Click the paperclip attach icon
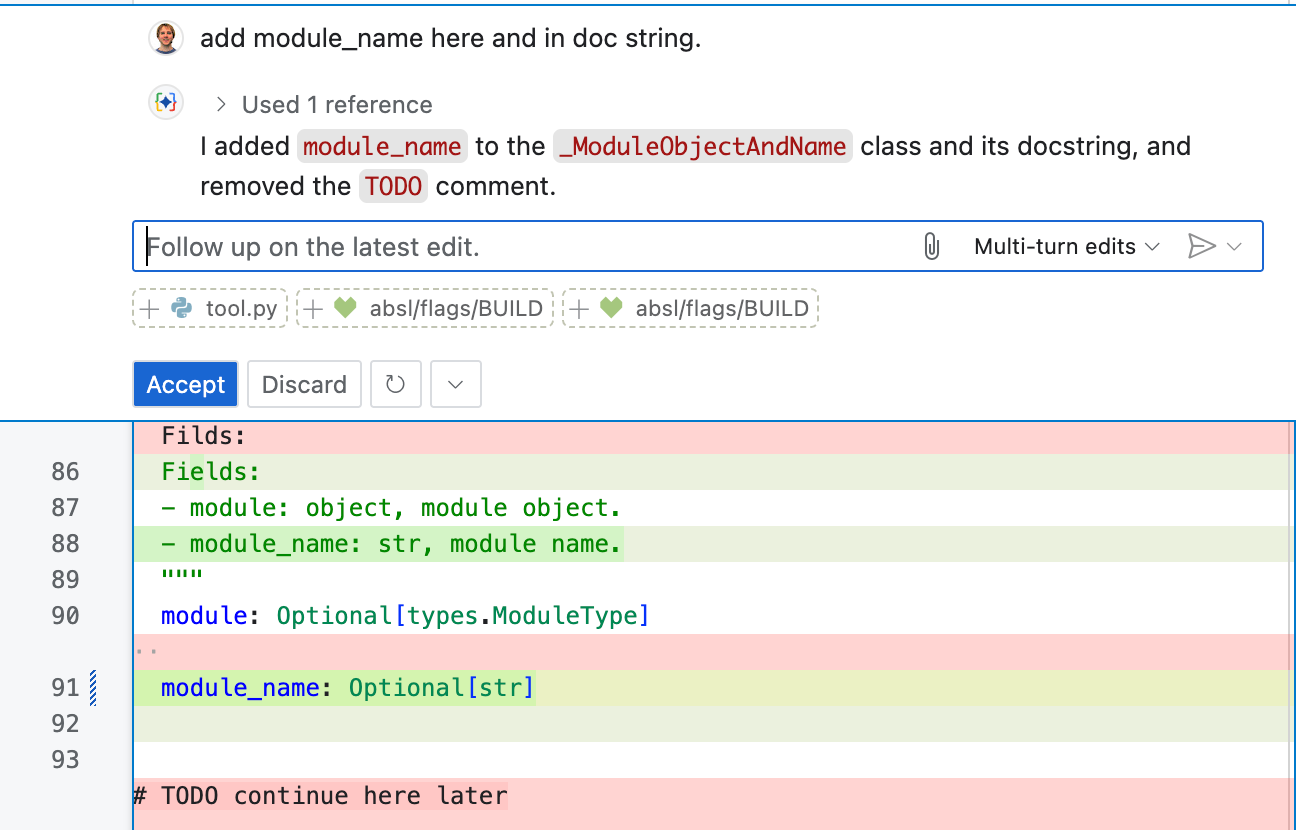1296x830 pixels. pos(931,247)
